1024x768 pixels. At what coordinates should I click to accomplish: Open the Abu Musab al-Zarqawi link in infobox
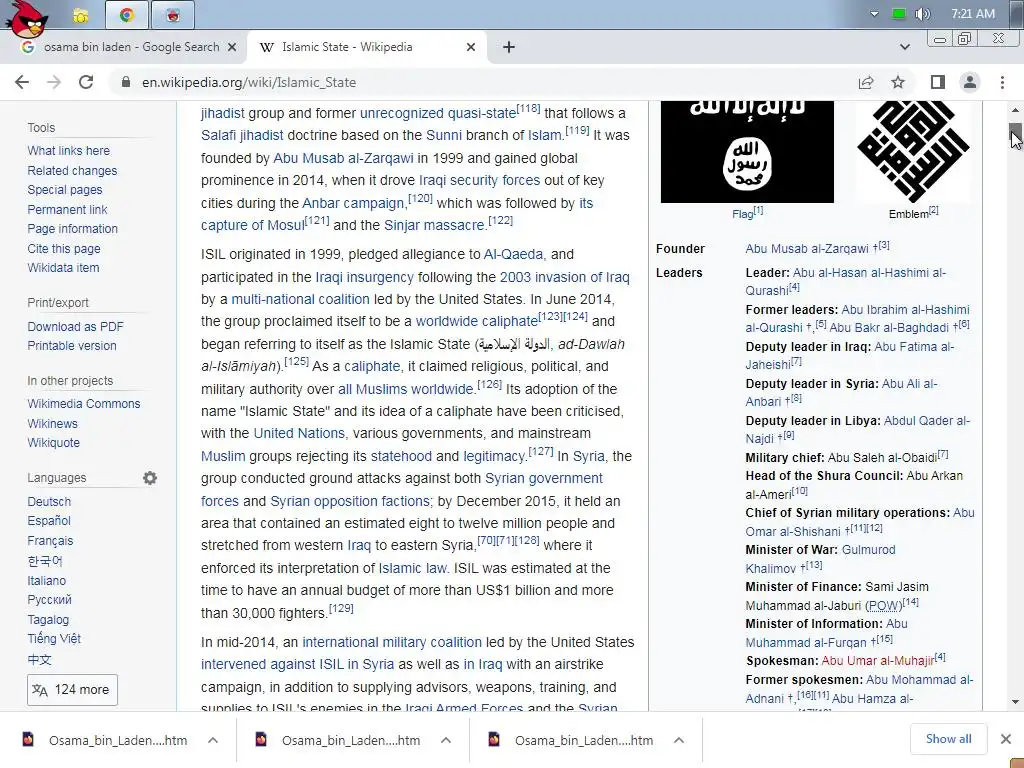point(807,249)
